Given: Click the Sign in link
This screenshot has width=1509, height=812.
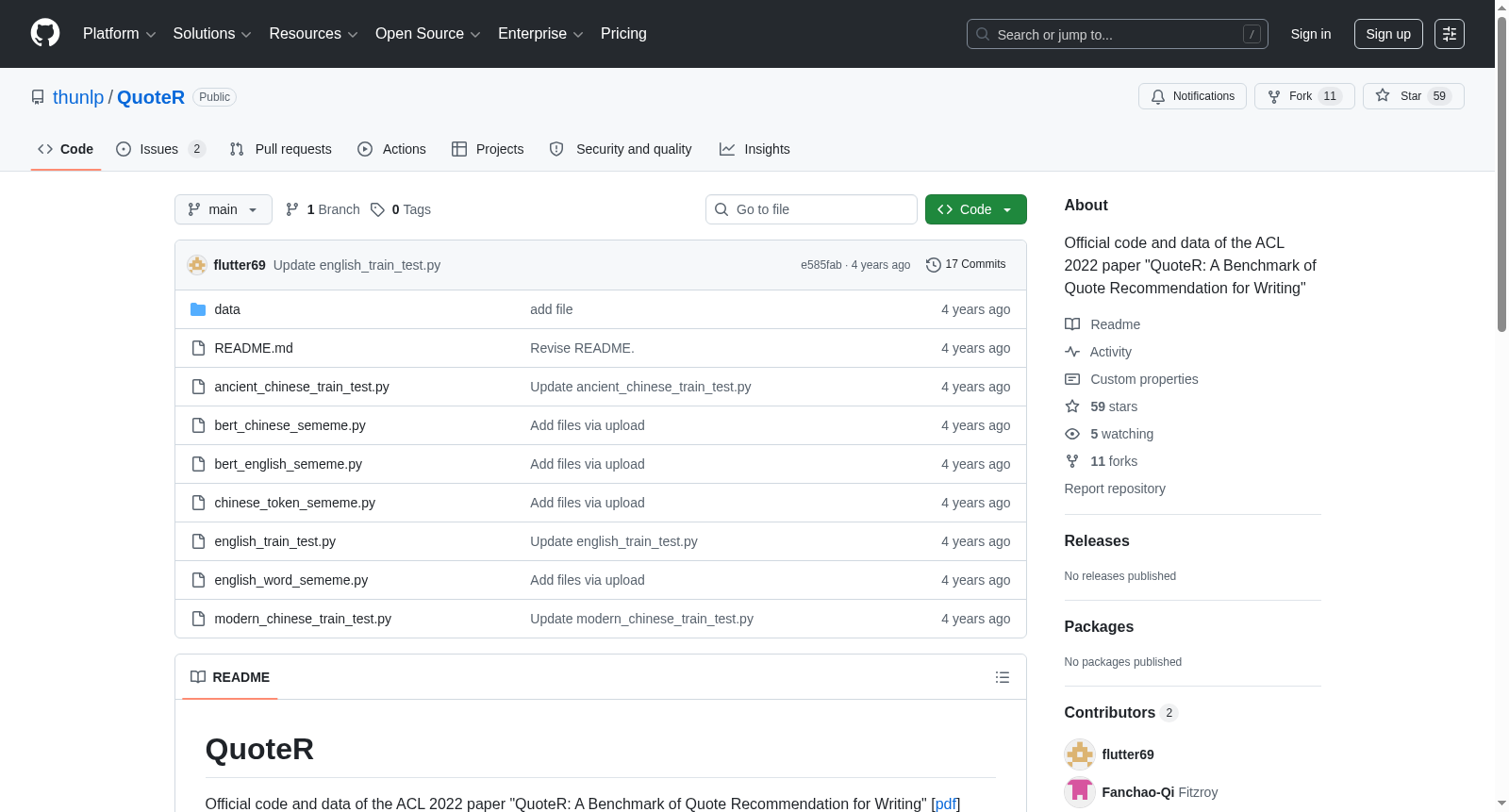Looking at the screenshot, I should 1311,34.
